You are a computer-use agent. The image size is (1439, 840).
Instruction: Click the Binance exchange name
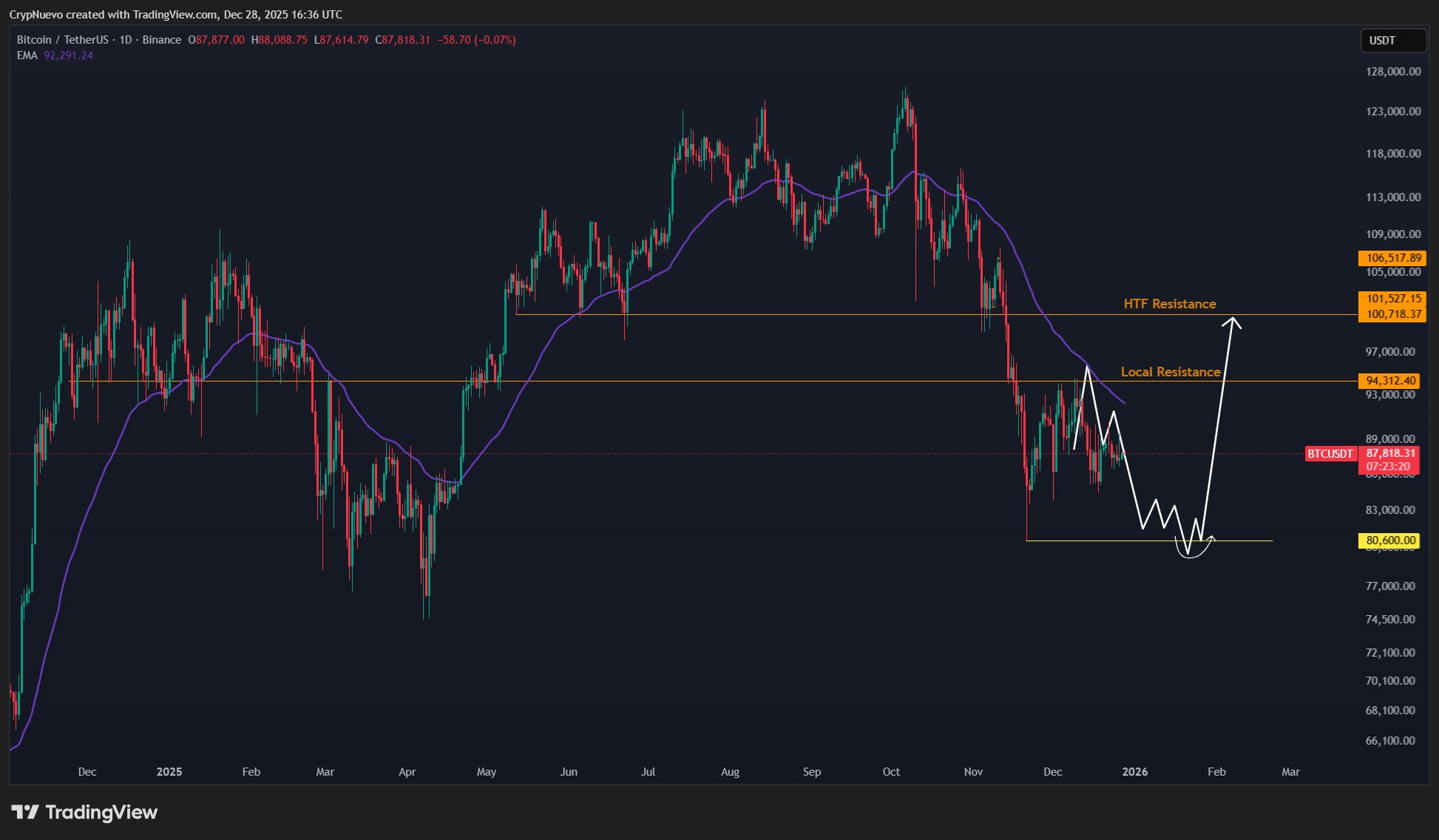pyautogui.click(x=162, y=40)
